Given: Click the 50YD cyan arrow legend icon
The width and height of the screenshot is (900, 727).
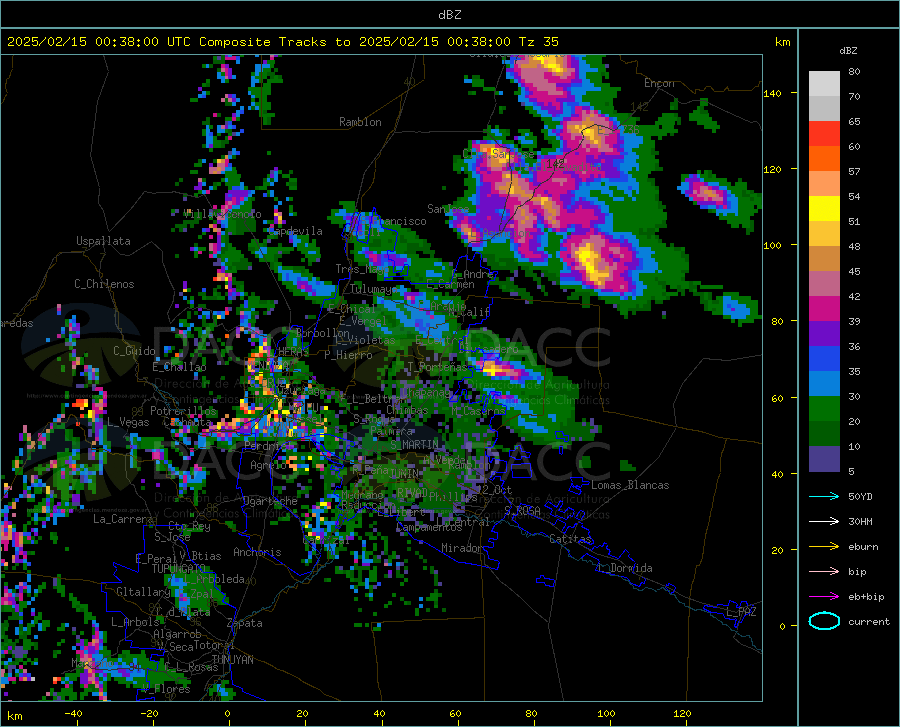Looking at the screenshot, I should (824, 496).
